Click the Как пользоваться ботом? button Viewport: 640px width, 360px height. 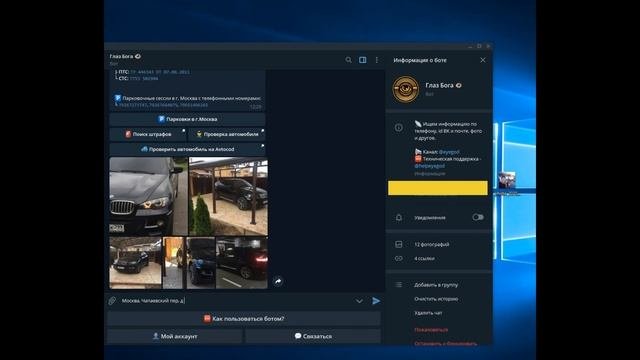point(244,319)
